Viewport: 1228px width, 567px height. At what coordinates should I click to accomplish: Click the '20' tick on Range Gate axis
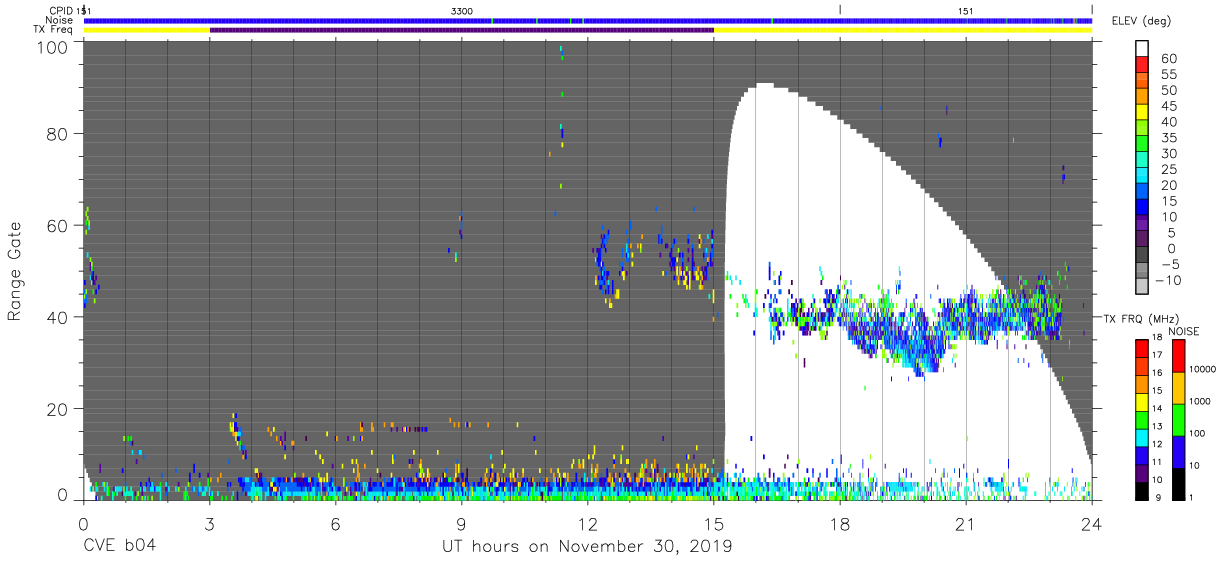(x=58, y=408)
